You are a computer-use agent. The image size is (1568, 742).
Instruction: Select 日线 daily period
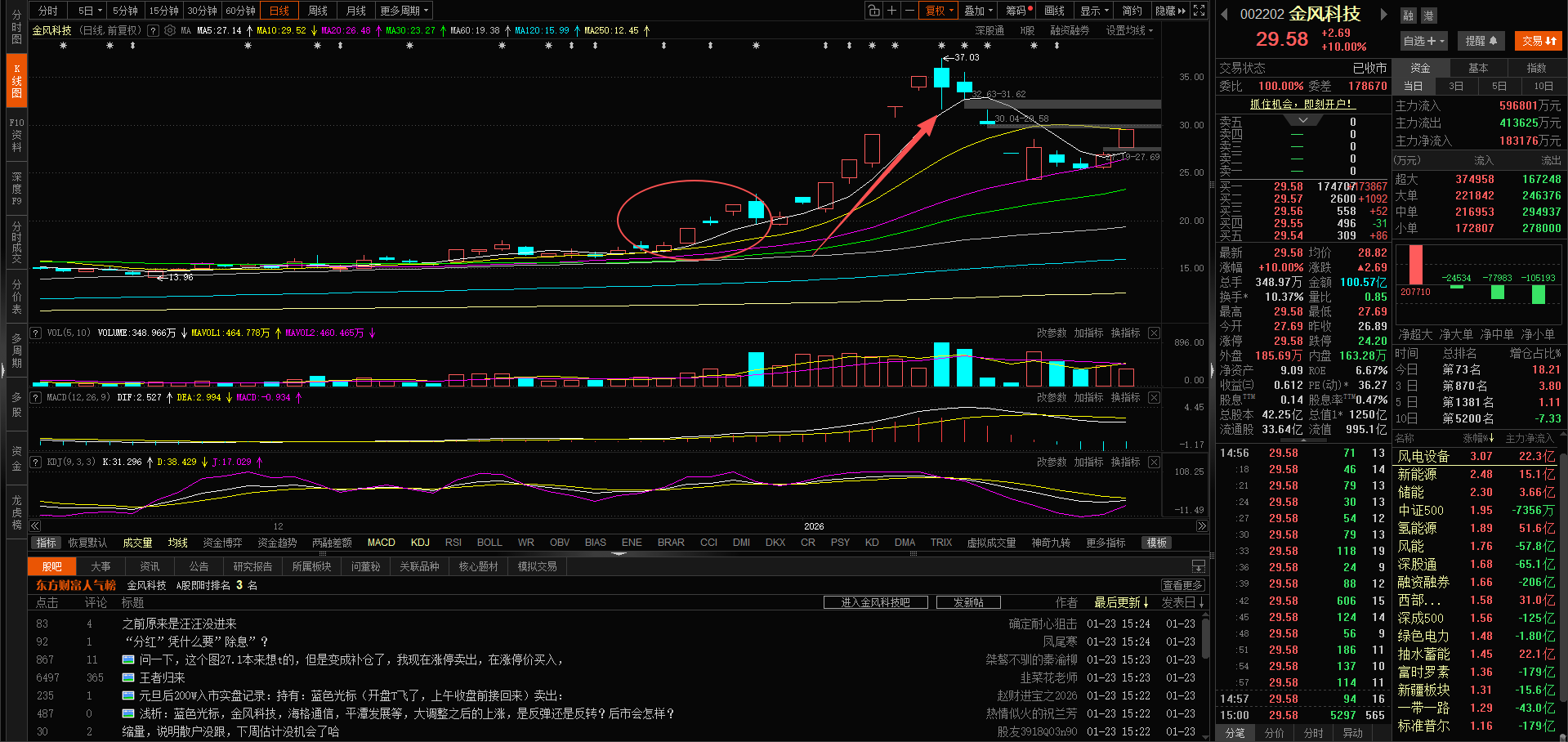point(279,11)
